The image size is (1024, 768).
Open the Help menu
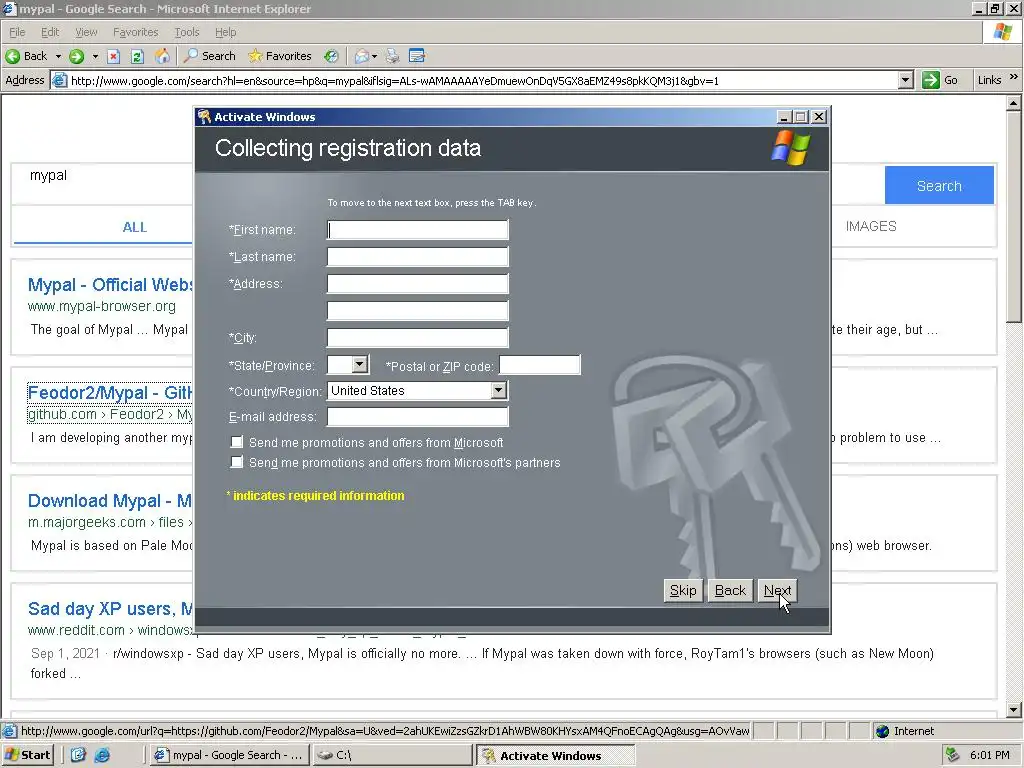pyautogui.click(x=225, y=32)
